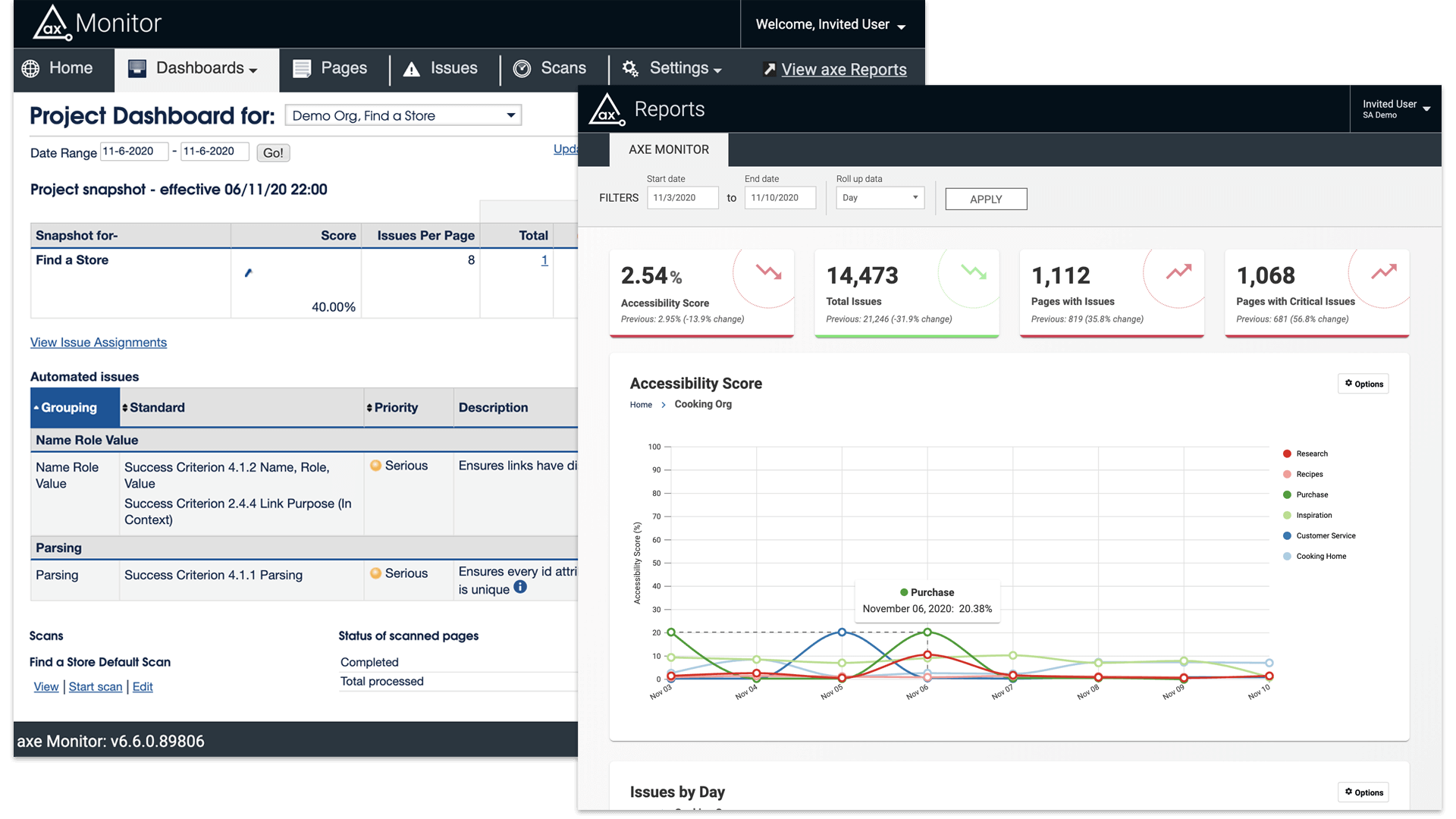Viewport: 1456px width, 819px height.
Task: Click the Home globe icon
Action: (x=30, y=68)
